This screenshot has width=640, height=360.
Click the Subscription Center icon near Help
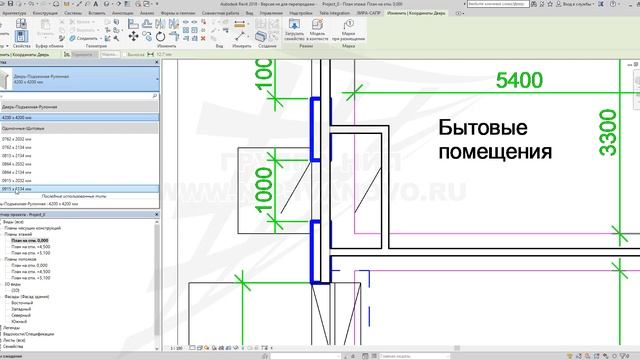pos(601,4)
